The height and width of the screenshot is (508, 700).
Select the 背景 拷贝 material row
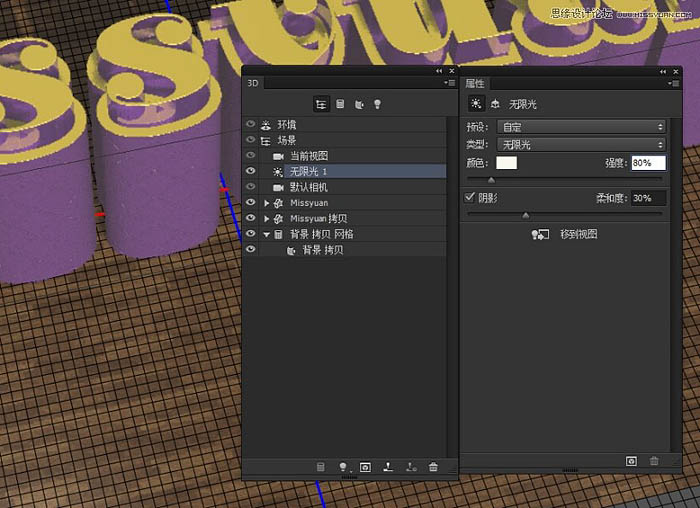pyautogui.click(x=352, y=250)
